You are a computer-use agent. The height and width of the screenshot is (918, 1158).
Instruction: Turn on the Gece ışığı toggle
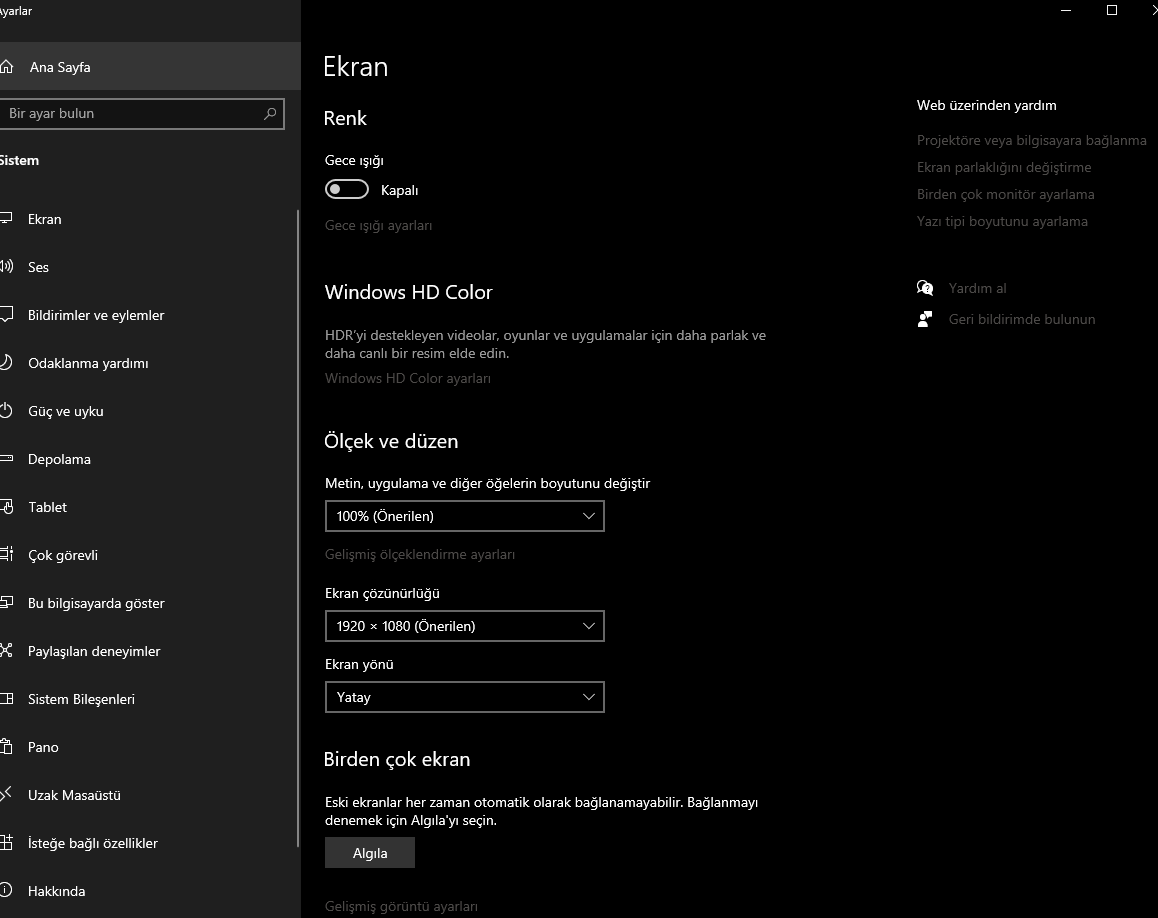tap(347, 190)
